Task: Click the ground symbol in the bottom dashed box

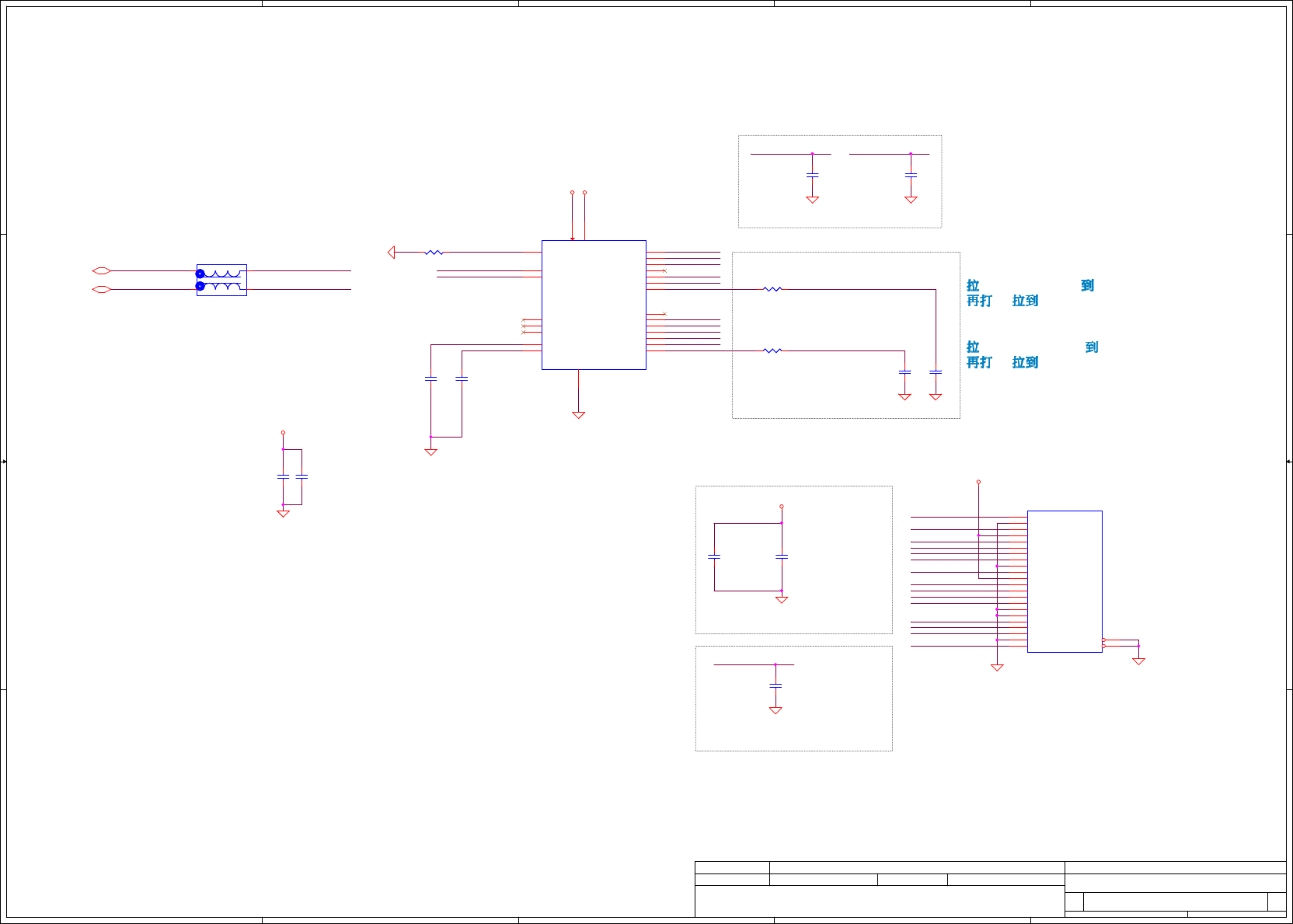Action: click(x=775, y=710)
